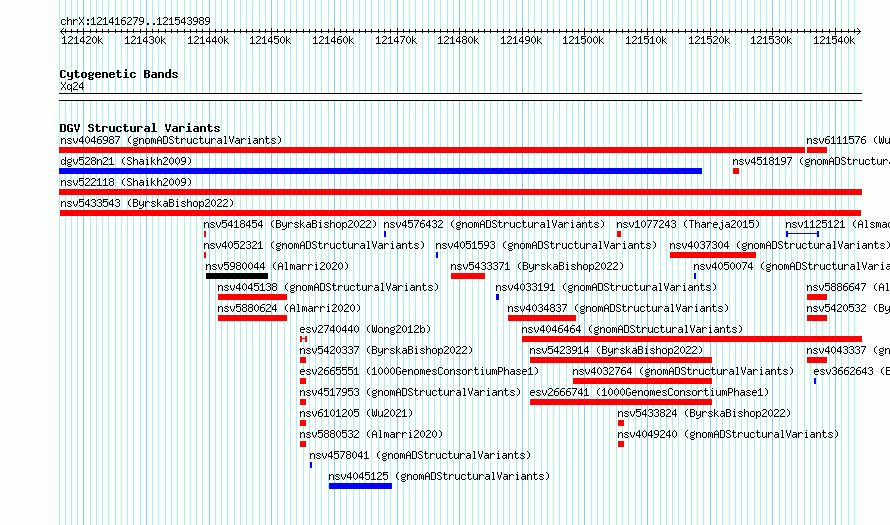Select nsv5433543 (ByrskaBishop2022) label
The image size is (890, 525).
click(147, 203)
